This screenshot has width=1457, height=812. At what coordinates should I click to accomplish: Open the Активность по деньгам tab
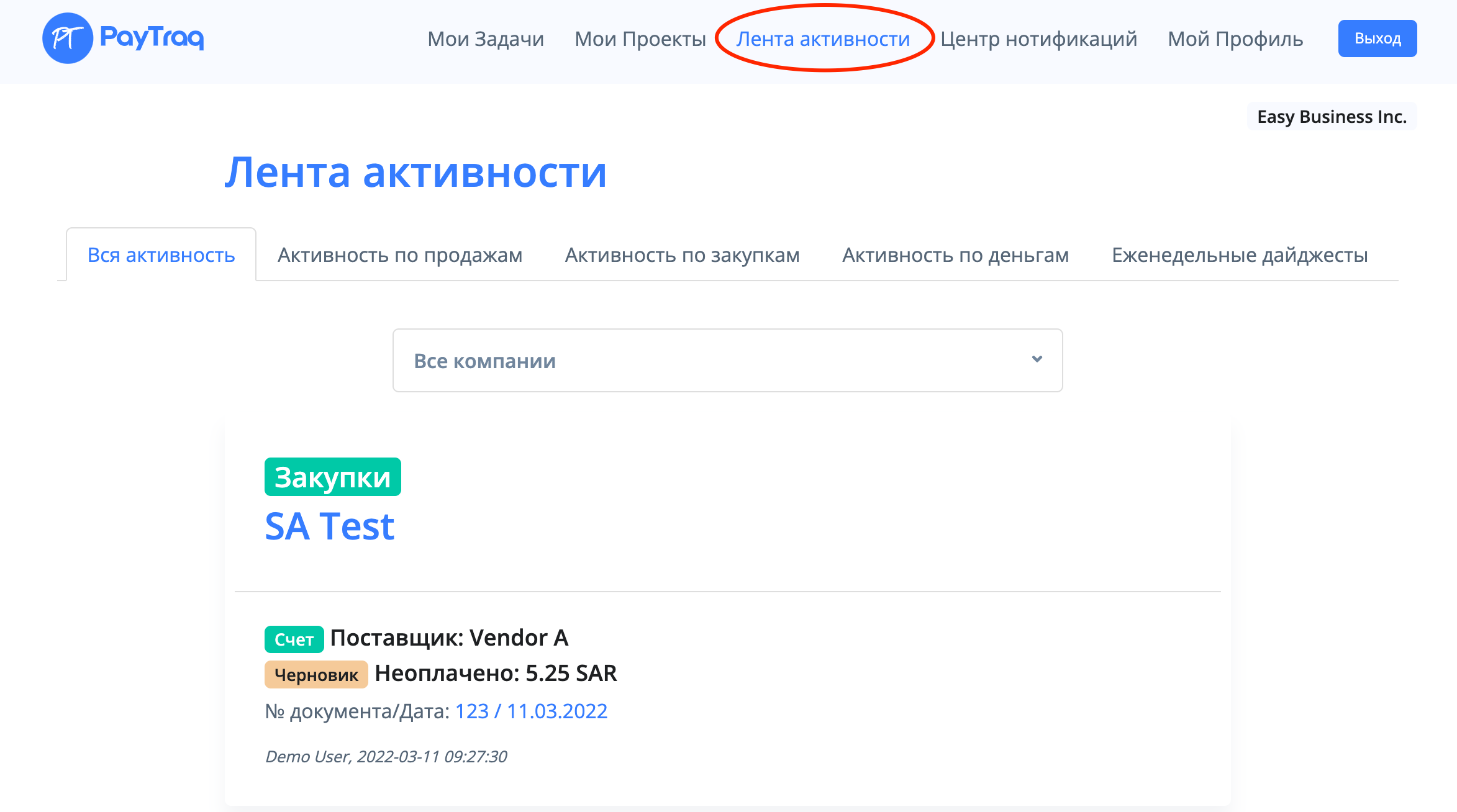tap(955, 255)
